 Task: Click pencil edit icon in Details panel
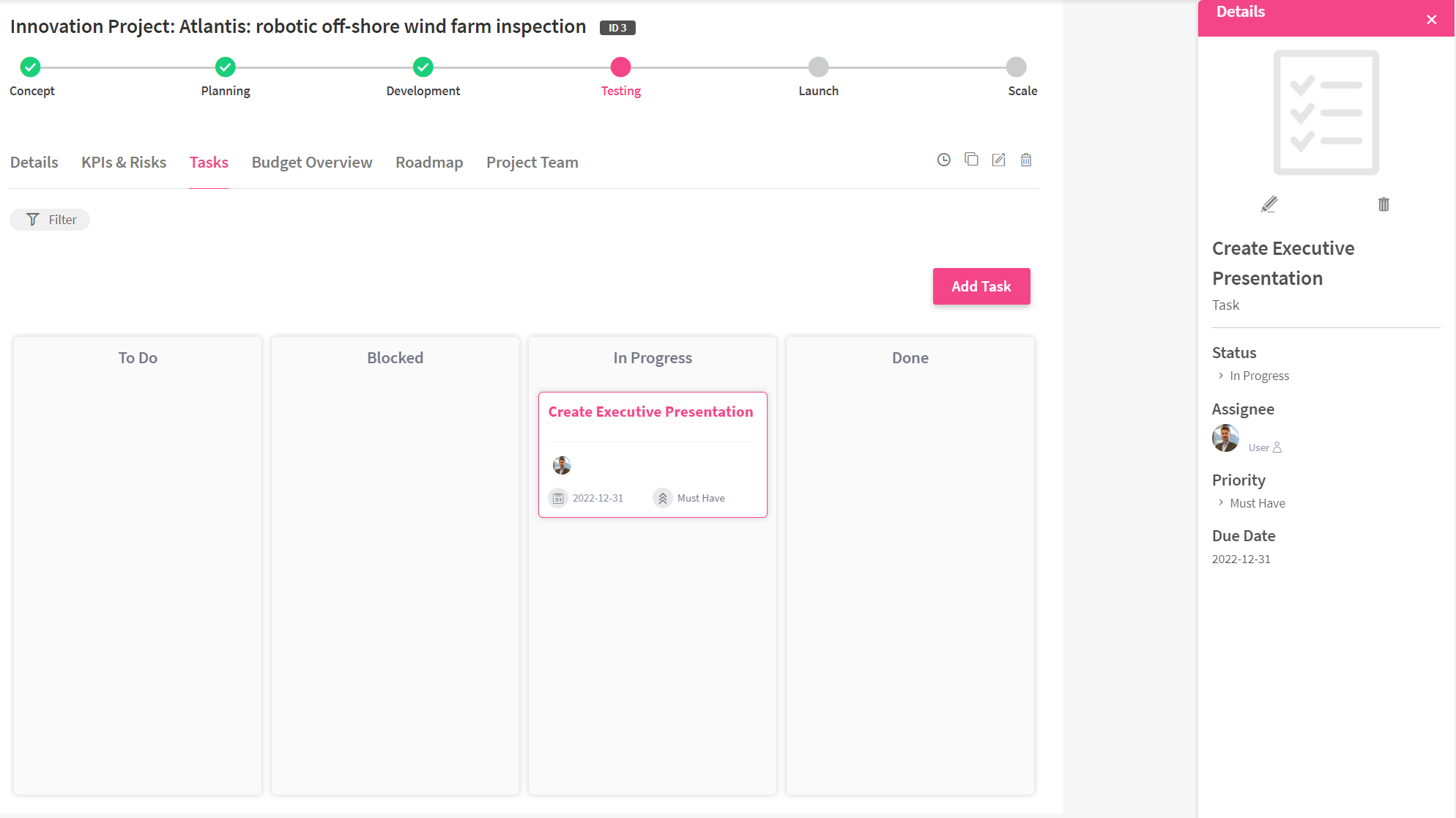(1269, 204)
